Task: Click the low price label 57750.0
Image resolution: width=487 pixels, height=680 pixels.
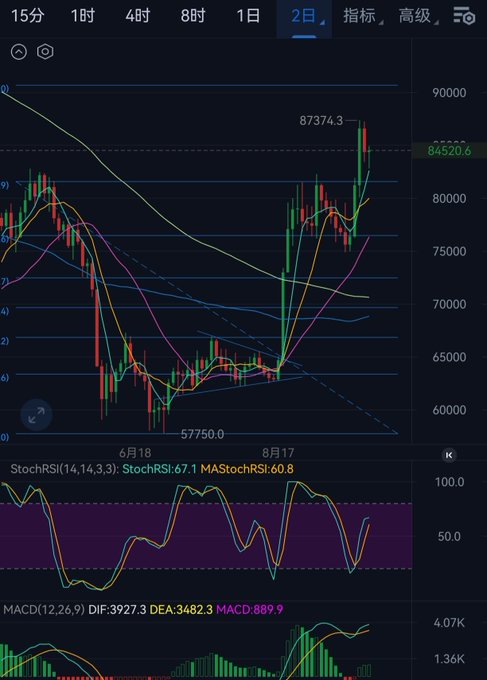Action: (202, 434)
